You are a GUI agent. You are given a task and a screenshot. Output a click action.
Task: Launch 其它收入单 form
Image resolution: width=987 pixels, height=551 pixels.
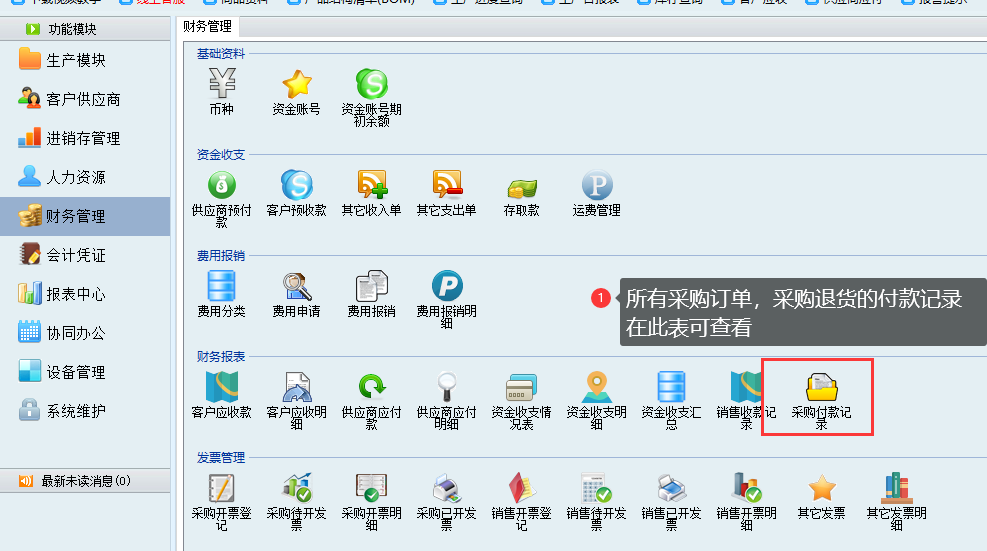click(x=371, y=186)
